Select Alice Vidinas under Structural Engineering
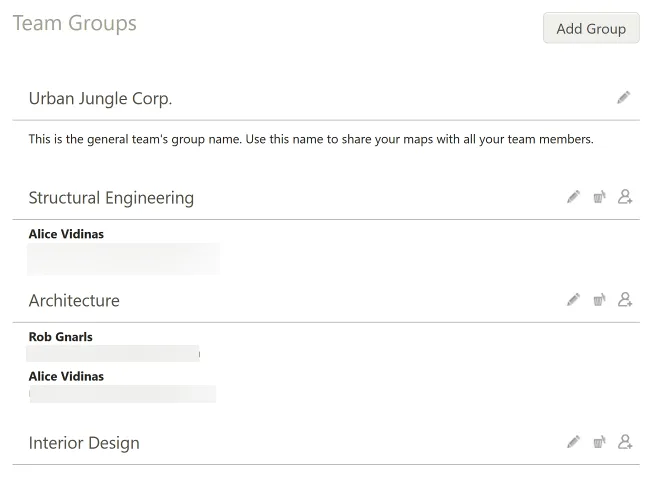The height and width of the screenshot is (486, 650). click(66, 234)
